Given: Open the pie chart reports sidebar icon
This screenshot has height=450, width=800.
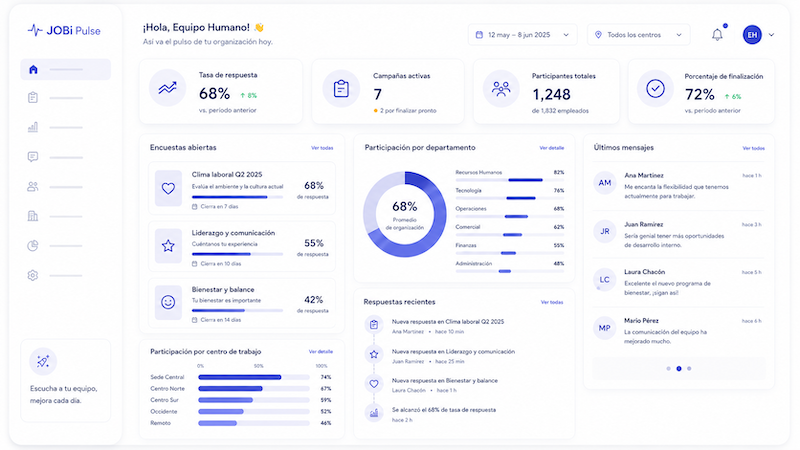Looking at the screenshot, I should click(x=33, y=246).
